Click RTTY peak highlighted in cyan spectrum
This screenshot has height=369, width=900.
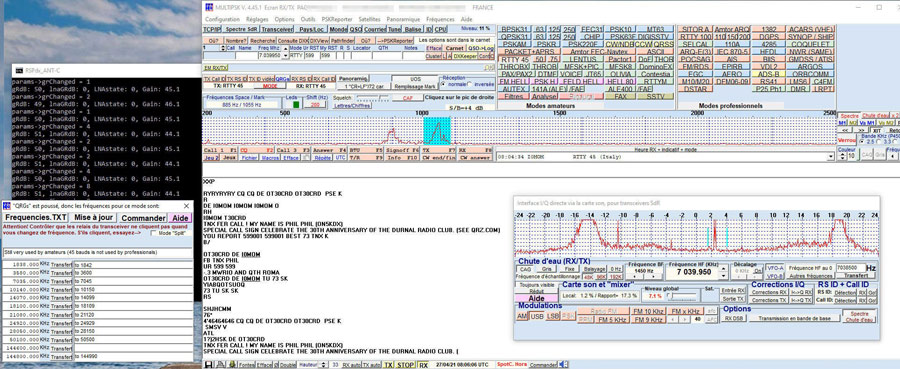click(x=437, y=130)
